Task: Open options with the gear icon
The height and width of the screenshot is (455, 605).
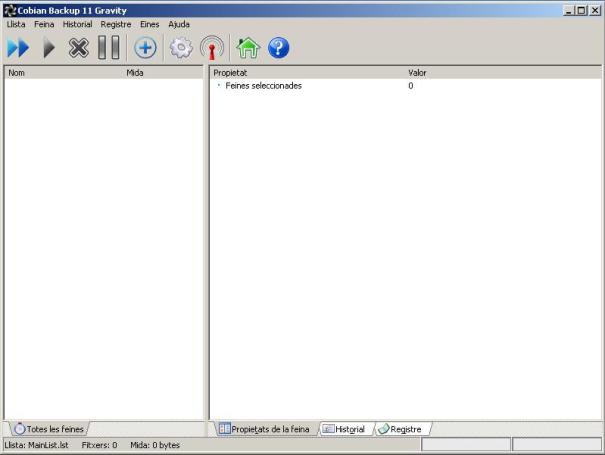Action: 181,48
